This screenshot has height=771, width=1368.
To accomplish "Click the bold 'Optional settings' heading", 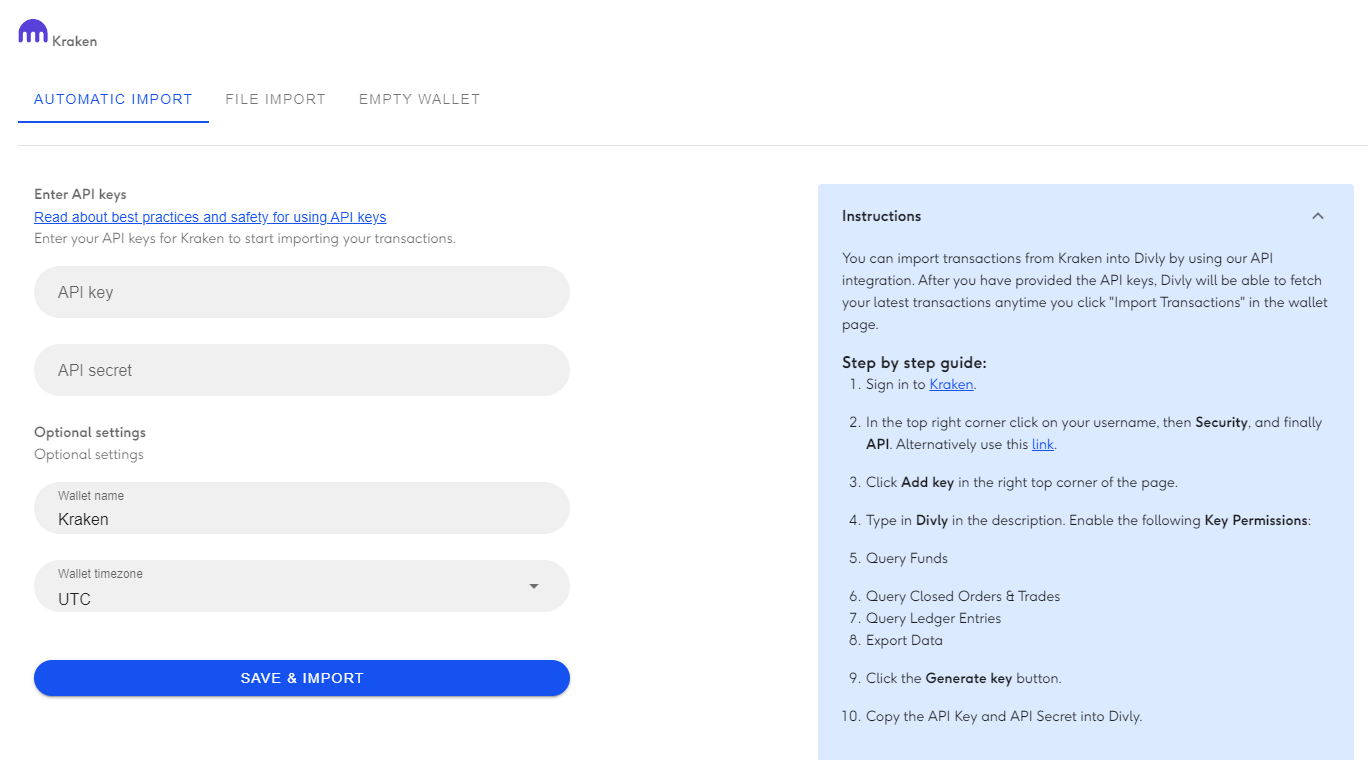I will pos(90,433).
